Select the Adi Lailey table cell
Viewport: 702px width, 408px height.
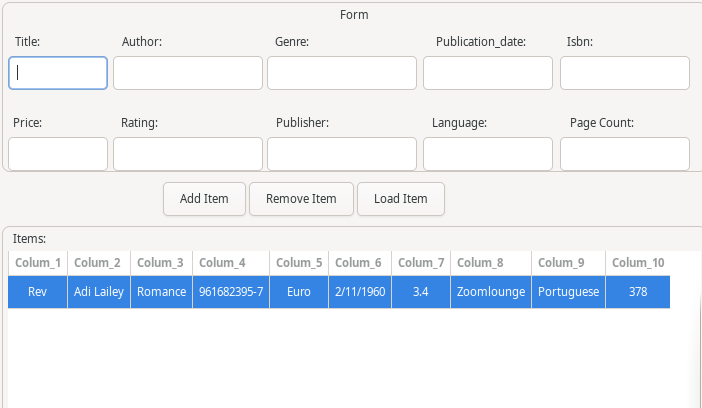click(98, 292)
